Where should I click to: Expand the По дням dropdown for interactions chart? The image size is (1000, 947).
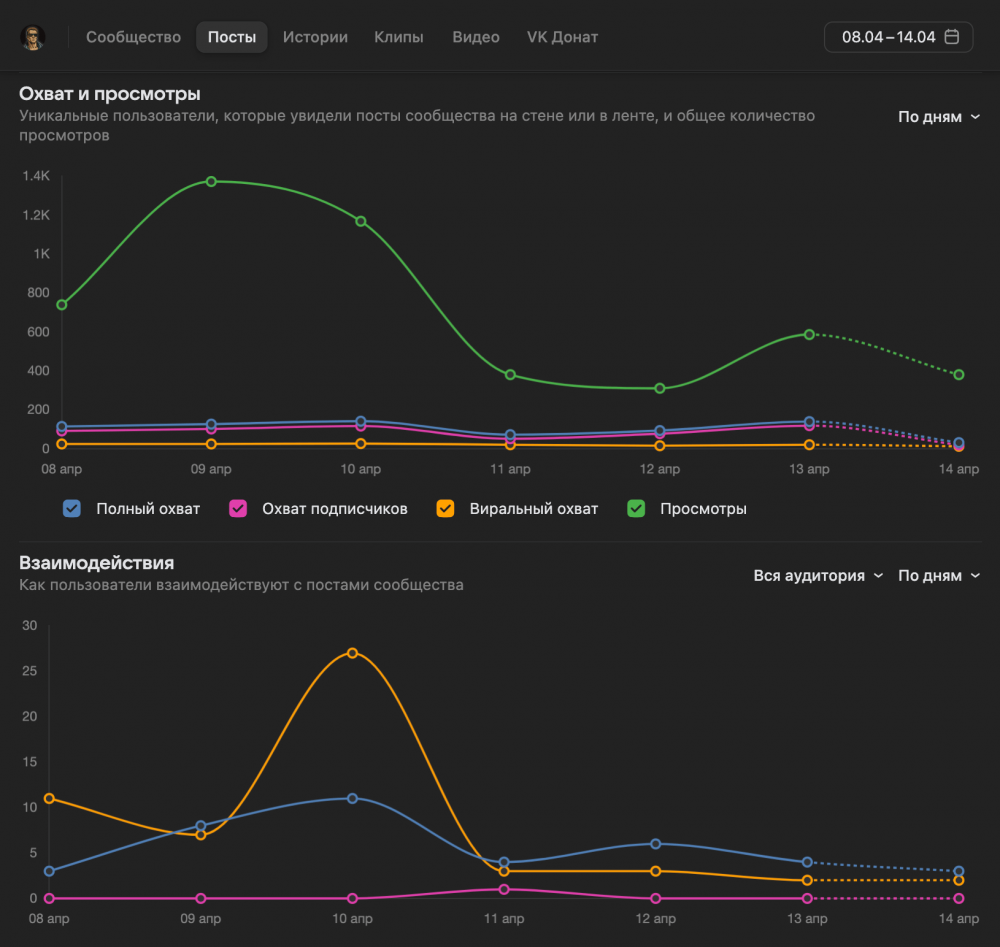tap(939, 575)
